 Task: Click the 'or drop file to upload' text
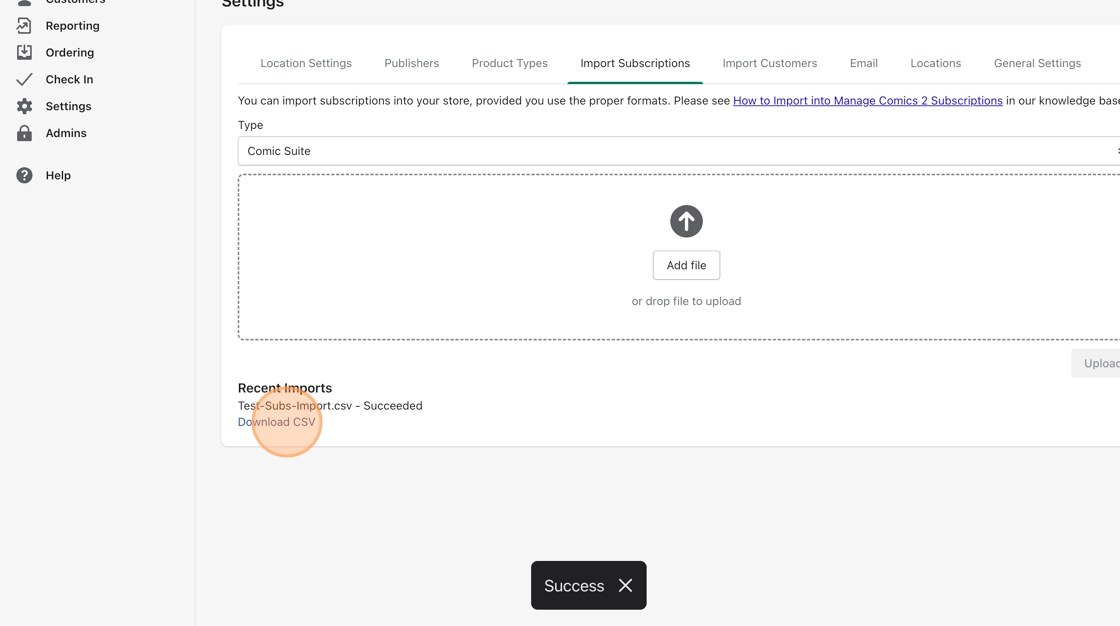686,301
